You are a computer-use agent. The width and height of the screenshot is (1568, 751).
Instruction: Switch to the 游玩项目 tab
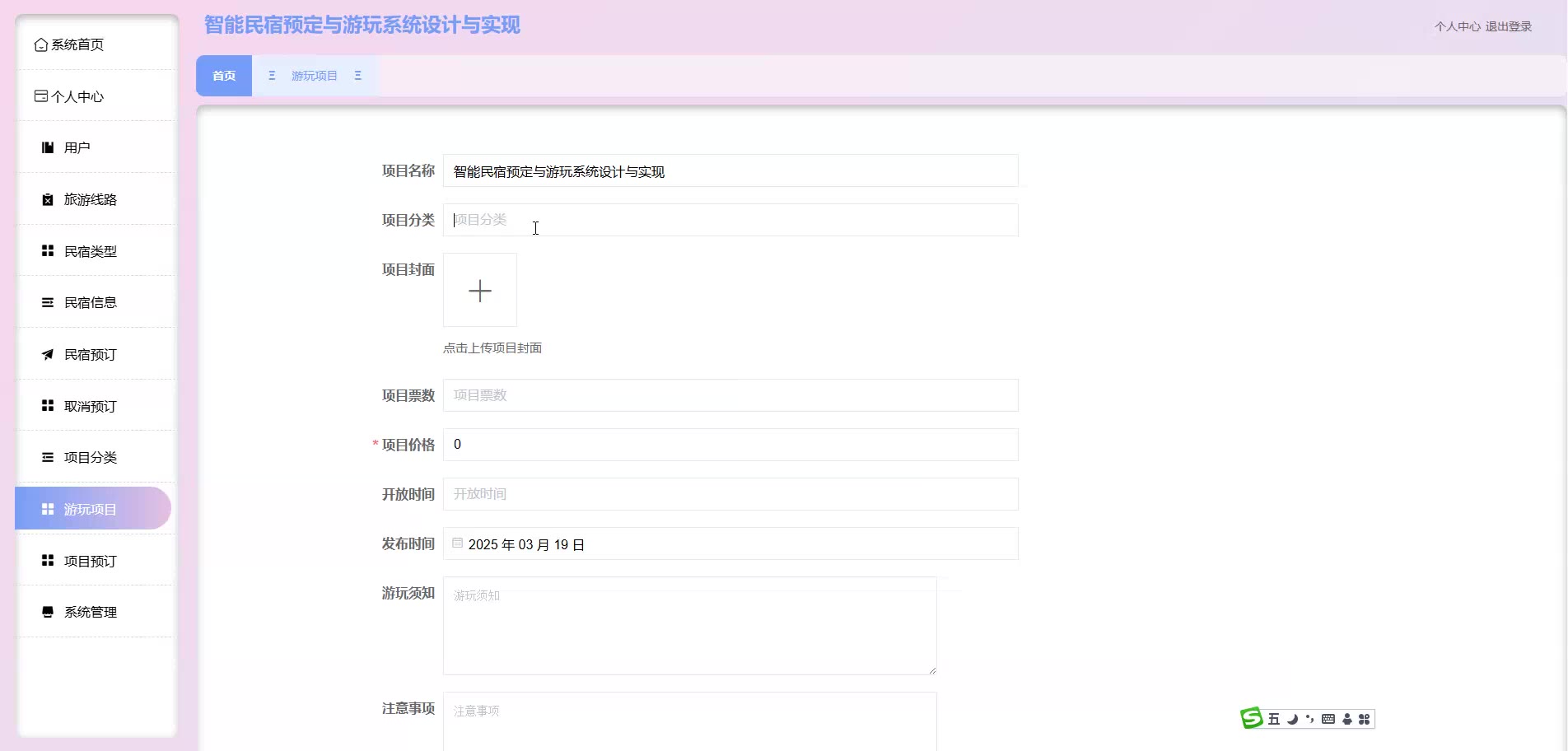[x=315, y=76]
